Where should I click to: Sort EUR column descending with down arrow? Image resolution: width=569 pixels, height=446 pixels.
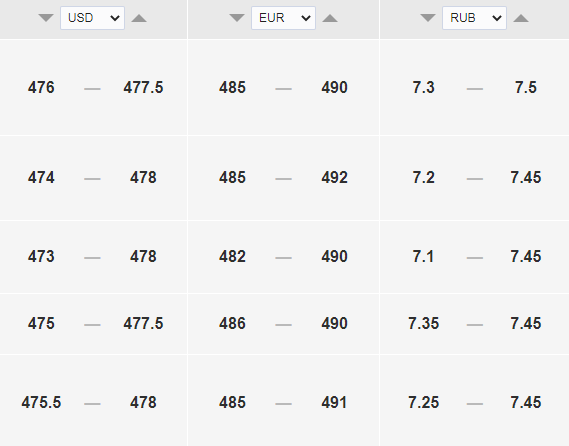tap(237, 18)
